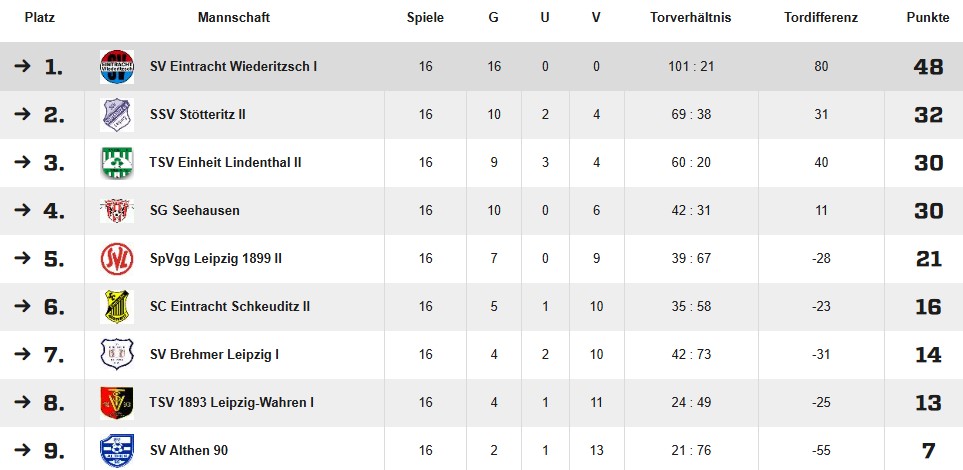Screen dimensions: 963x470
Task: Click the SC Eintracht Schkeuditz yellow-black crest
Action: (x=117, y=307)
